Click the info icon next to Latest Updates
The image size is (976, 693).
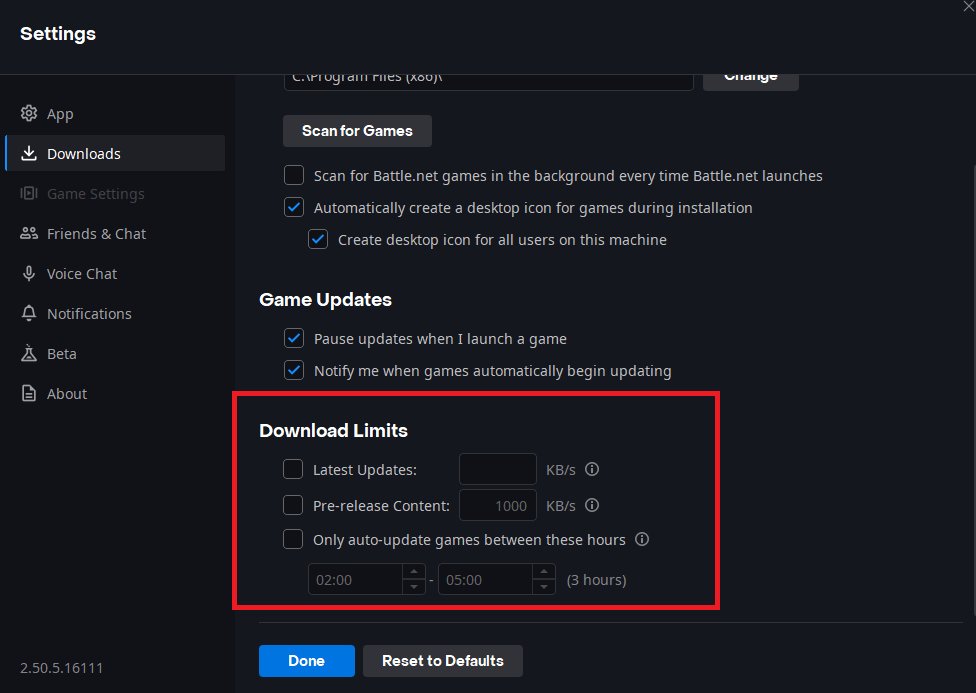coord(592,469)
